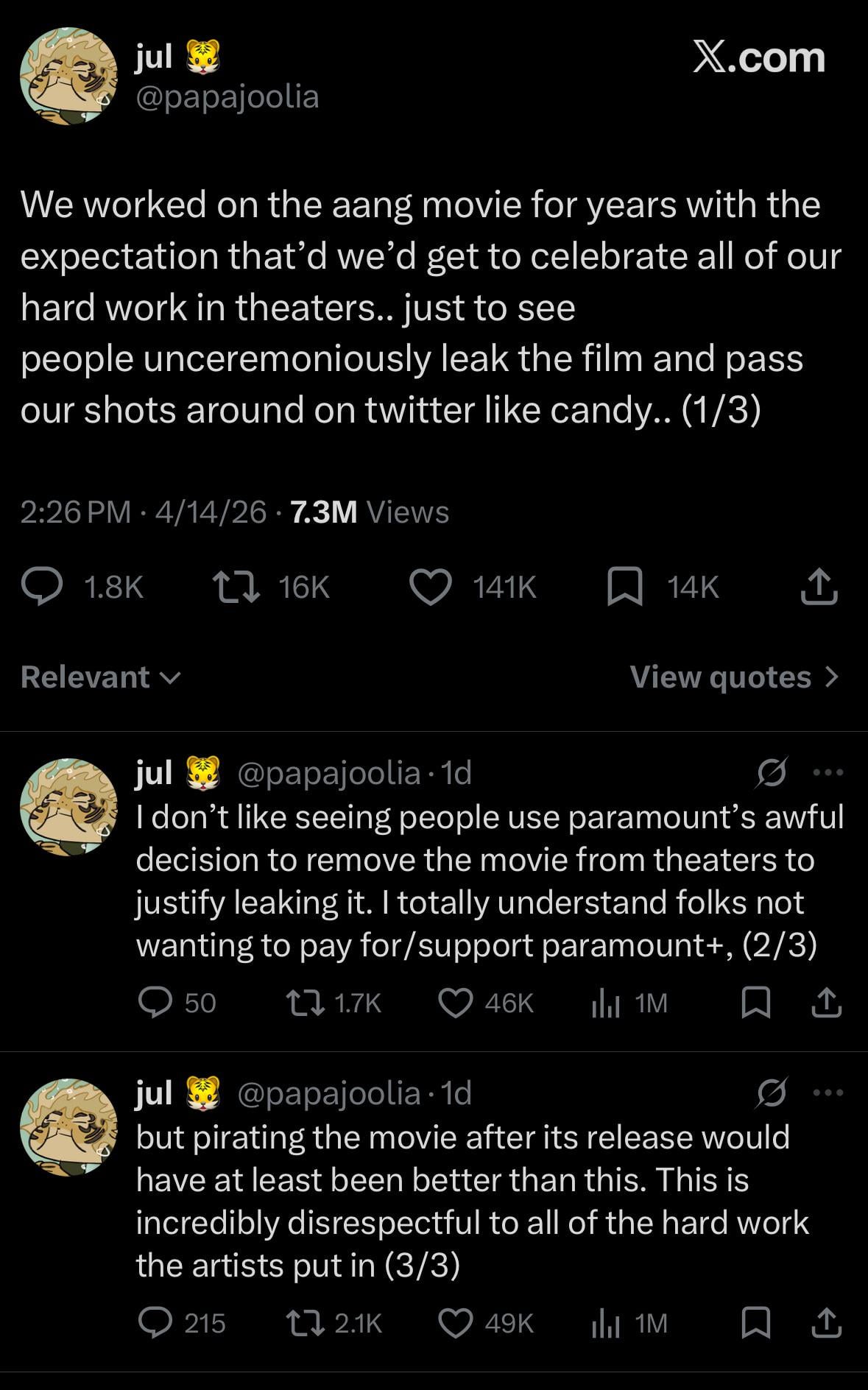Bookmark the main tweet with 14K bookmarks
This screenshot has height=1390, width=868.
tap(624, 588)
